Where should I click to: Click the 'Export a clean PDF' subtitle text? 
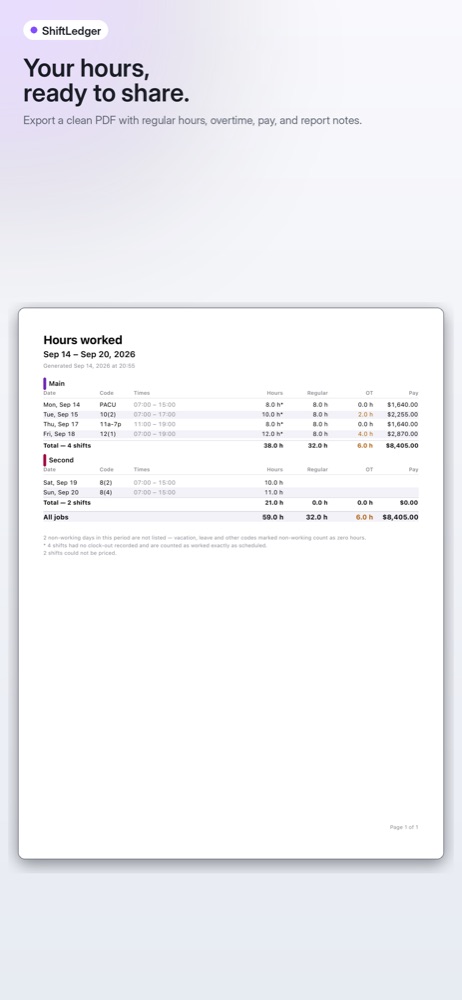[x=193, y=120]
